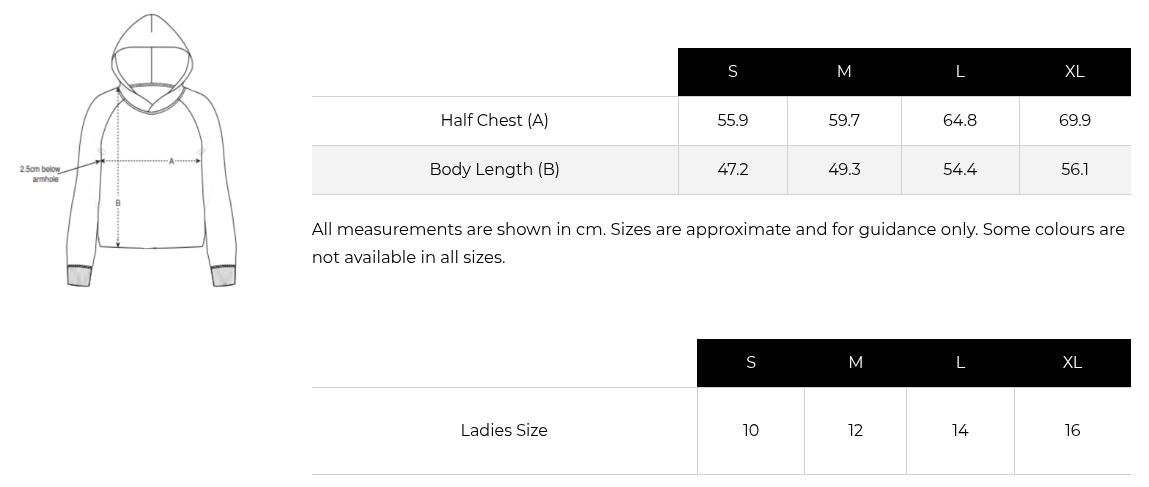Click the 64.8 half chest value
The height and width of the screenshot is (487, 1149).
[x=960, y=121]
